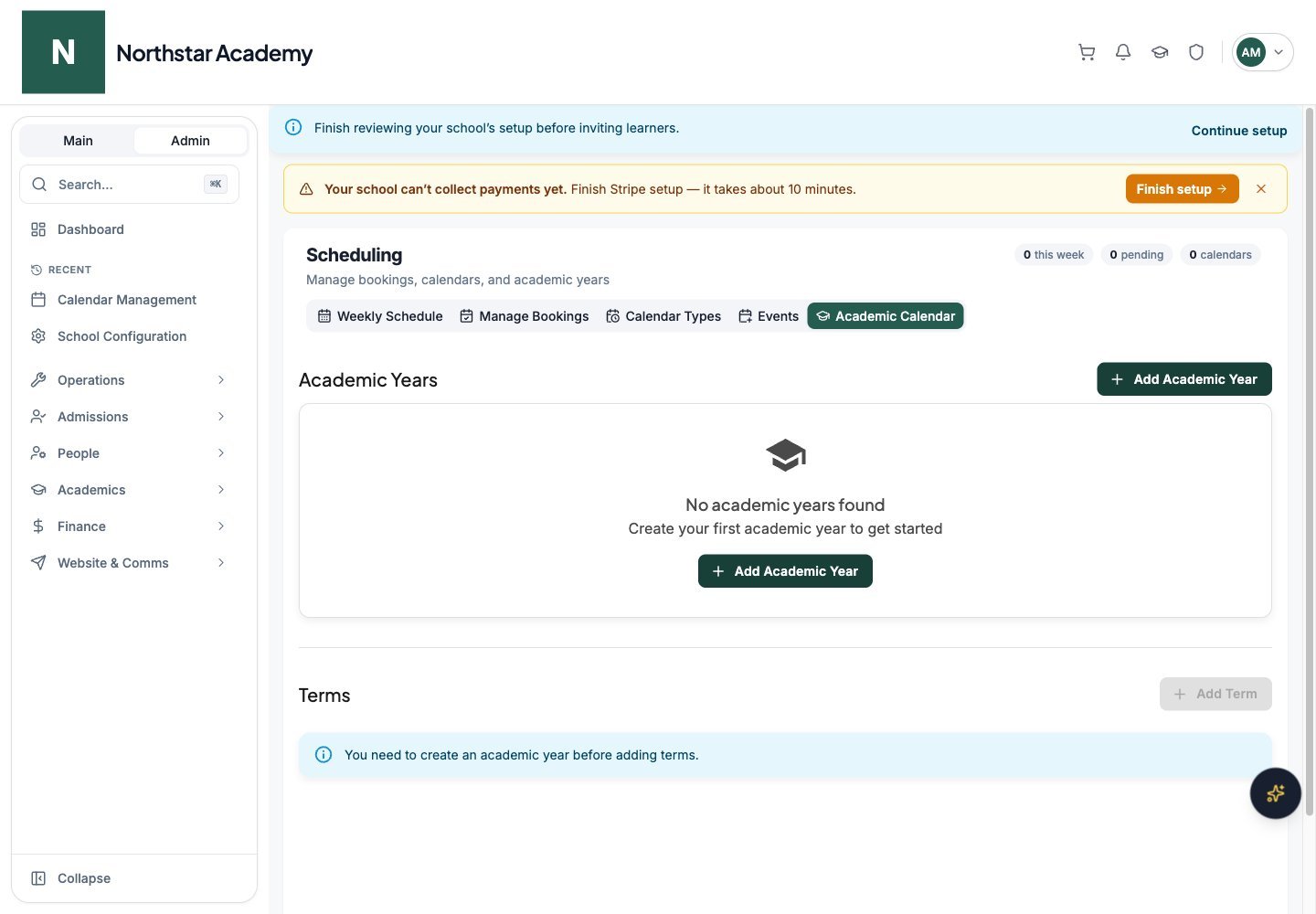1316x914 pixels.
Task: Click the Add Term button
Action: (x=1215, y=694)
